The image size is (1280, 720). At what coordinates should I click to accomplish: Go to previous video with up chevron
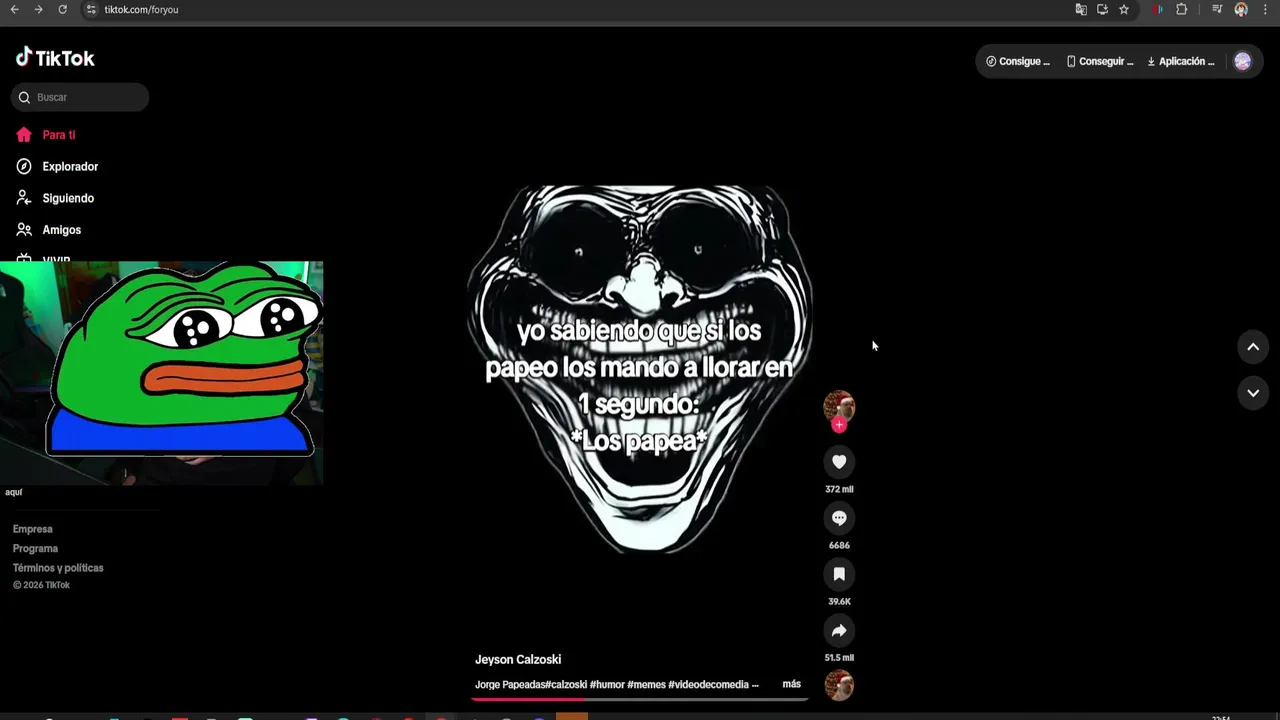1253,347
